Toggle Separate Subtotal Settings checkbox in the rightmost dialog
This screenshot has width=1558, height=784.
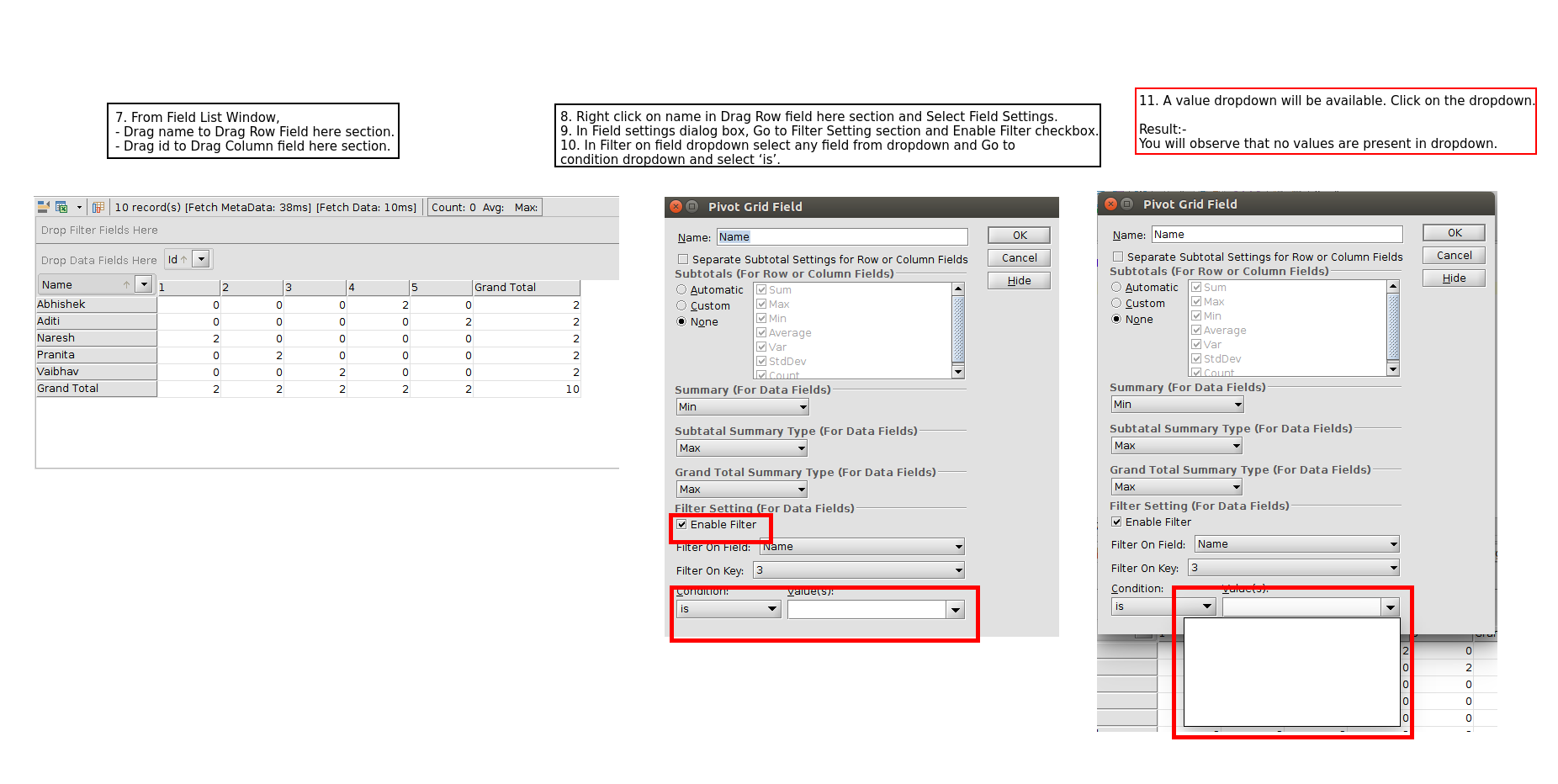1118,257
